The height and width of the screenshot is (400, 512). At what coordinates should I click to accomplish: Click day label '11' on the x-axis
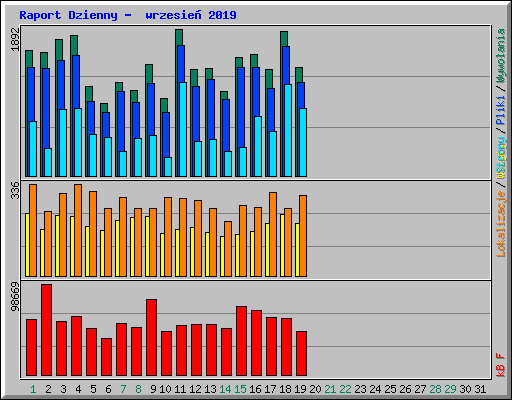click(180, 389)
